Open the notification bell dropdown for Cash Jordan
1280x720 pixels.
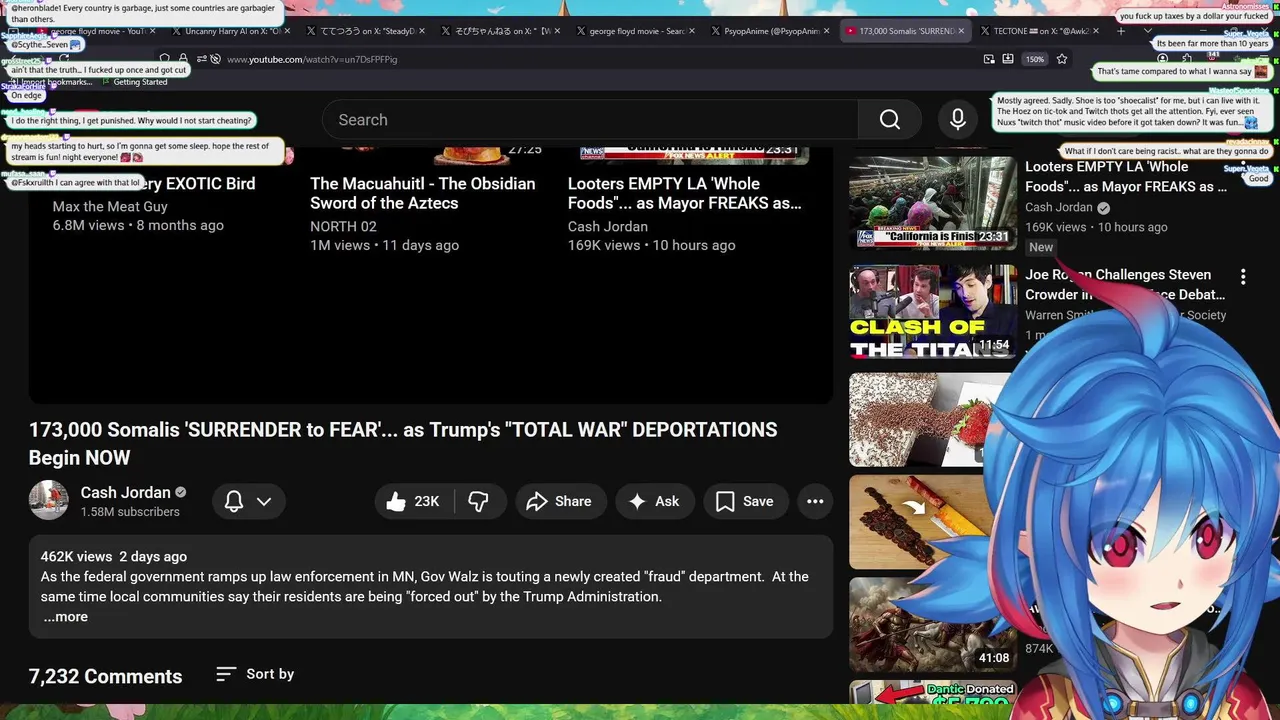coord(248,501)
